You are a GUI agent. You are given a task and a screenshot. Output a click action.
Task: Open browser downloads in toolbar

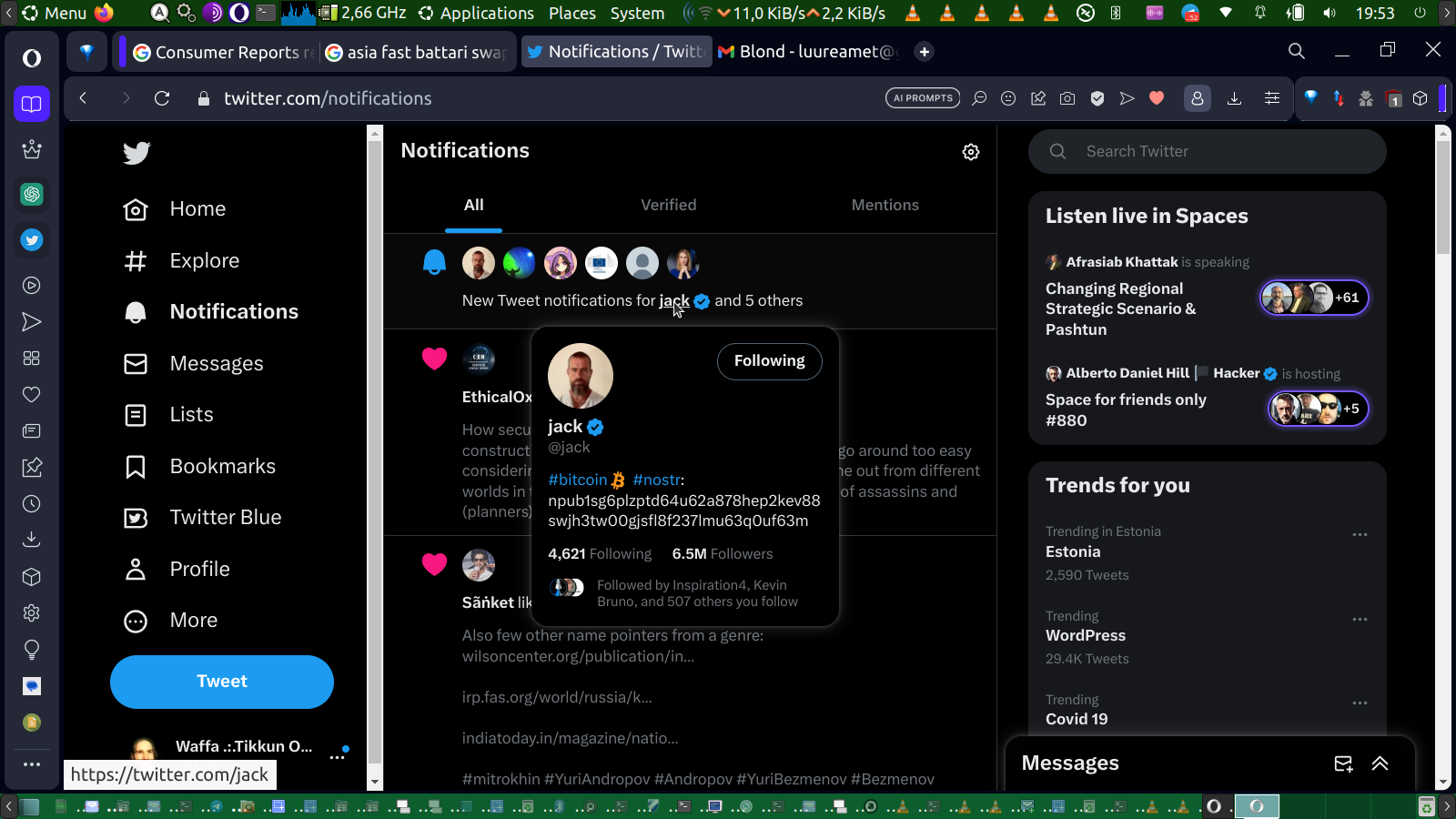pyautogui.click(x=1234, y=98)
